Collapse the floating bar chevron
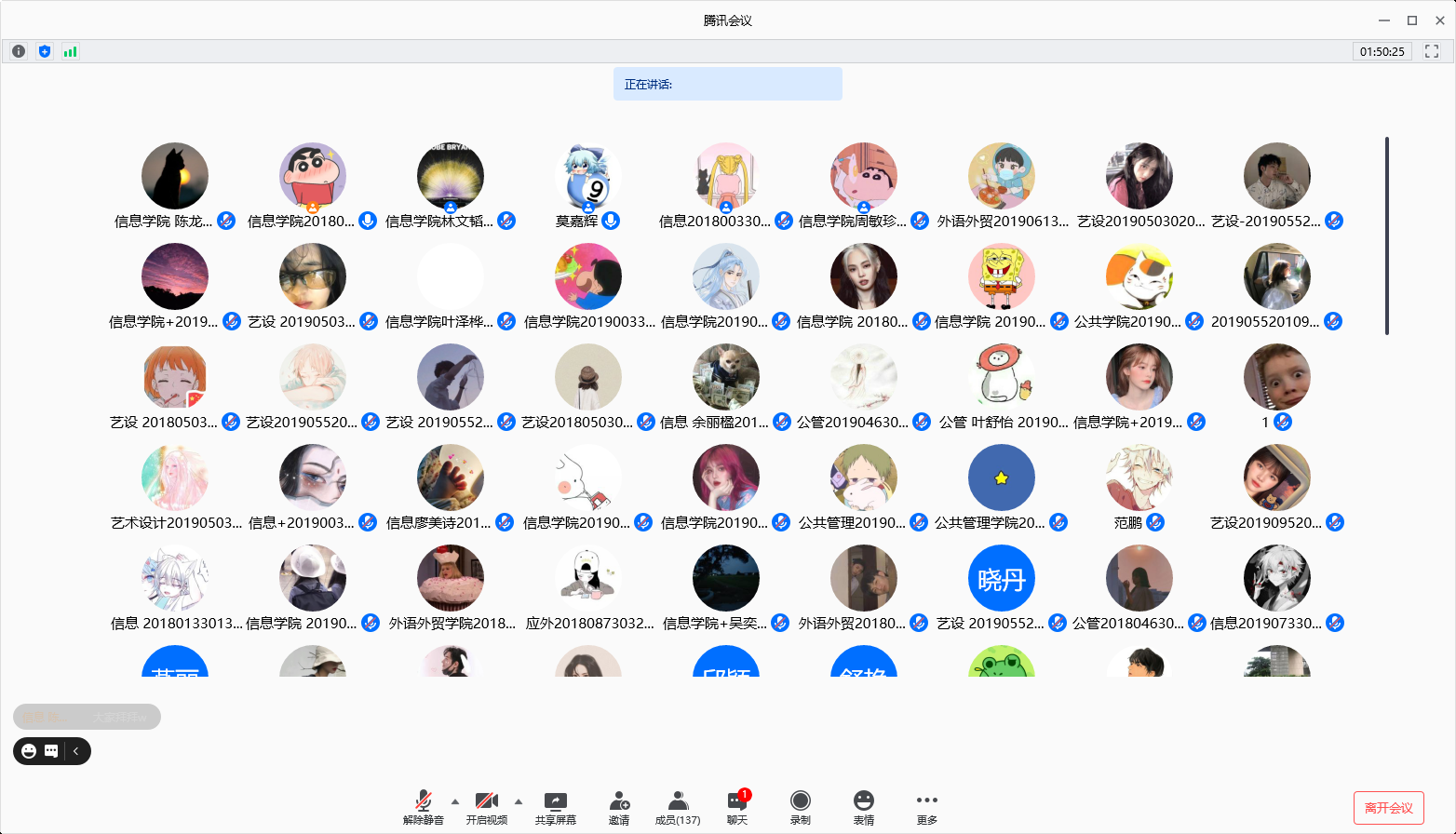Viewport: 1456px width, 834px height. [76, 751]
